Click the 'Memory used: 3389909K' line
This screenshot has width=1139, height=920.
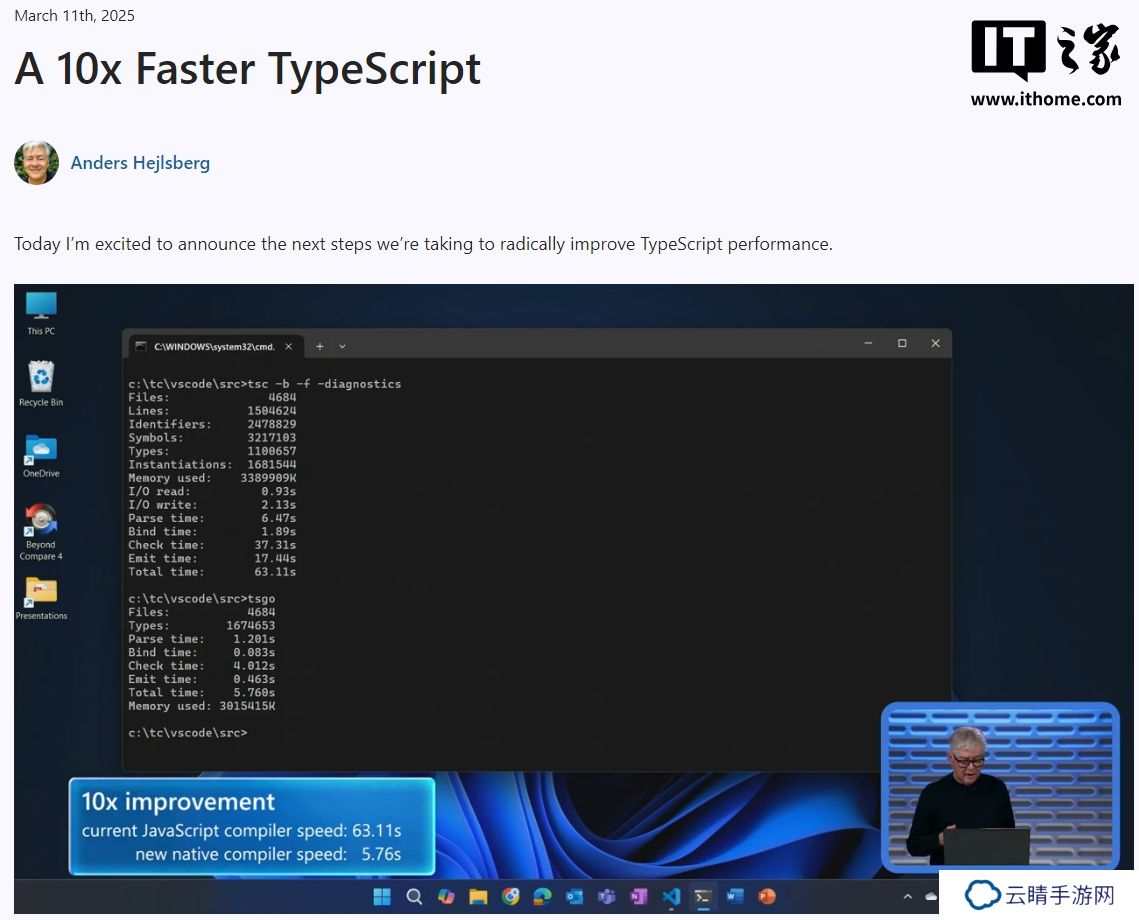click(212, 478)
